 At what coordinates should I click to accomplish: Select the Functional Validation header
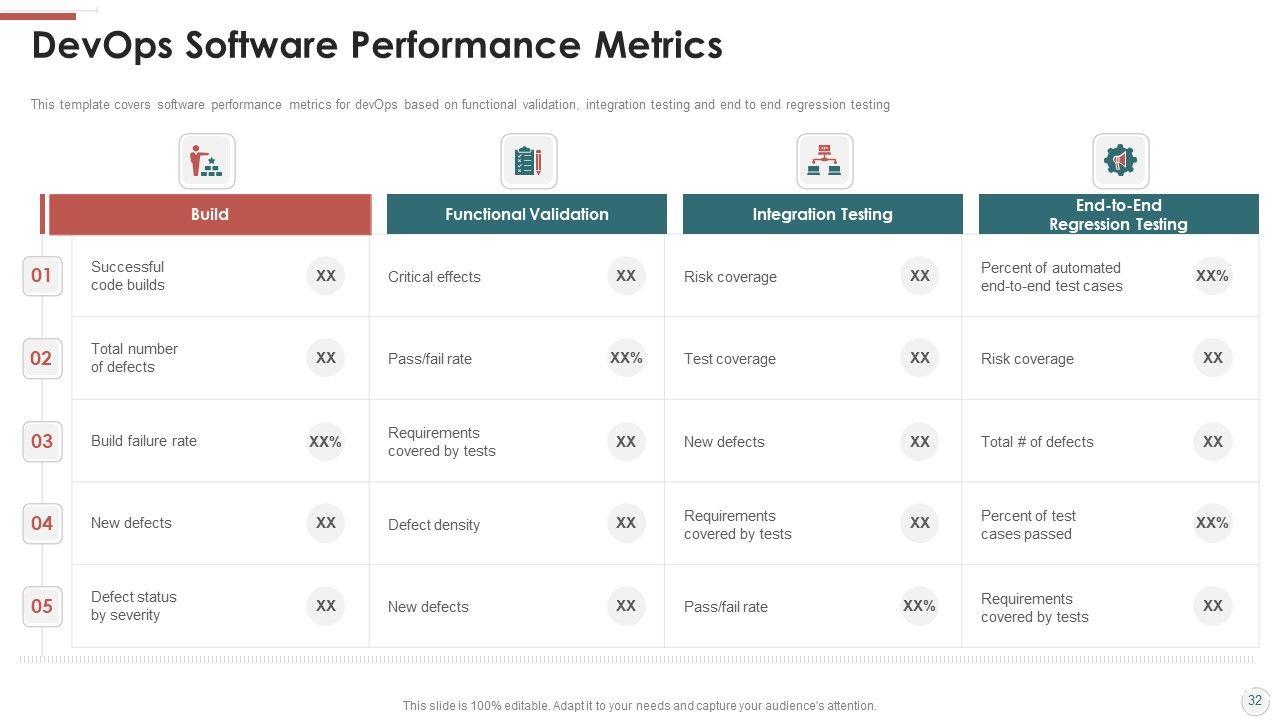click(x=526, y=214)
